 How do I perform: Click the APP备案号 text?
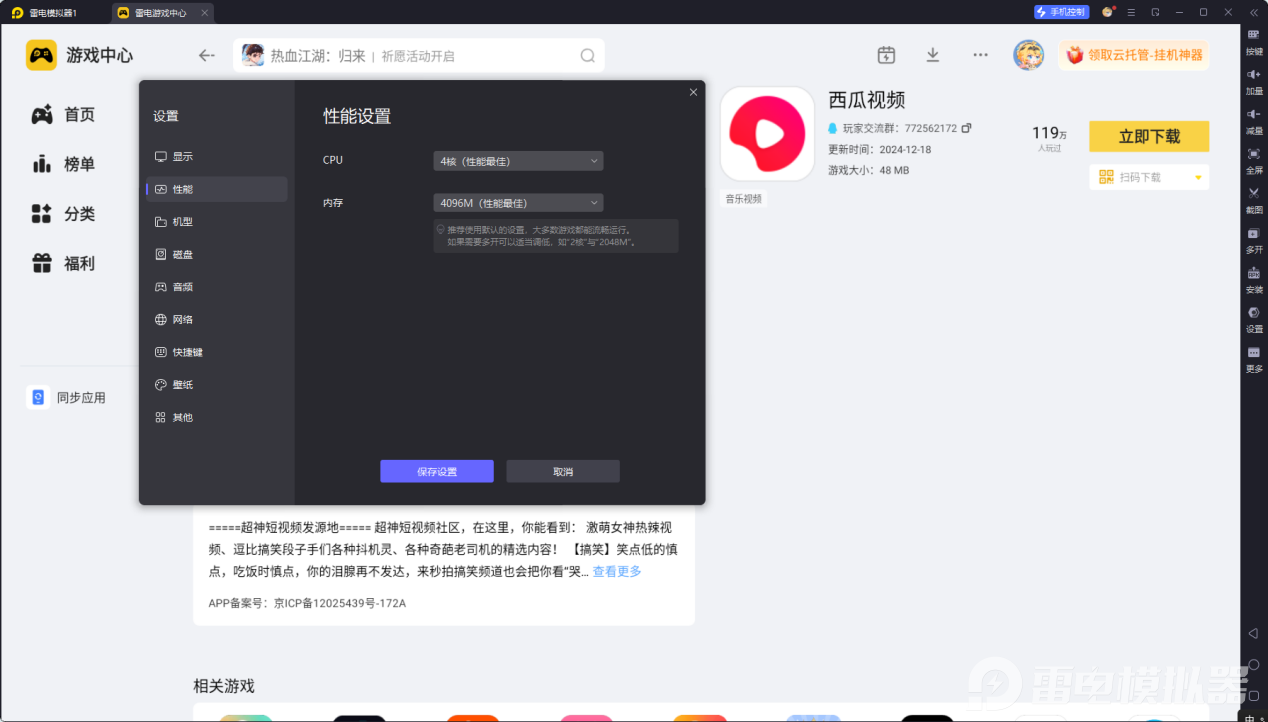[307, 604]
